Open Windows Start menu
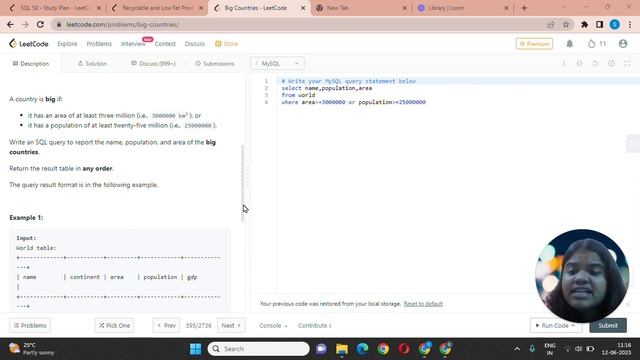 pyautogui.click(x=196, y=349)
